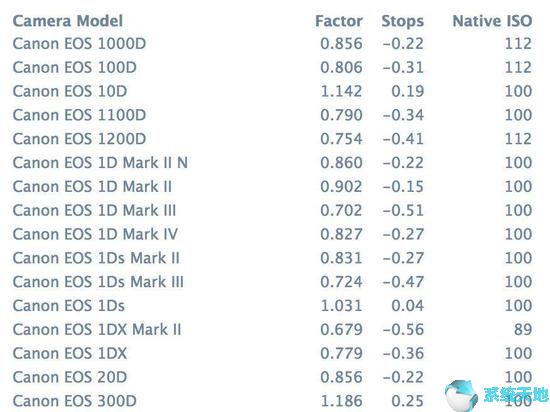Click the Native ISO column header
Viewport: 550px width, 412px height.
click(492, 21)
